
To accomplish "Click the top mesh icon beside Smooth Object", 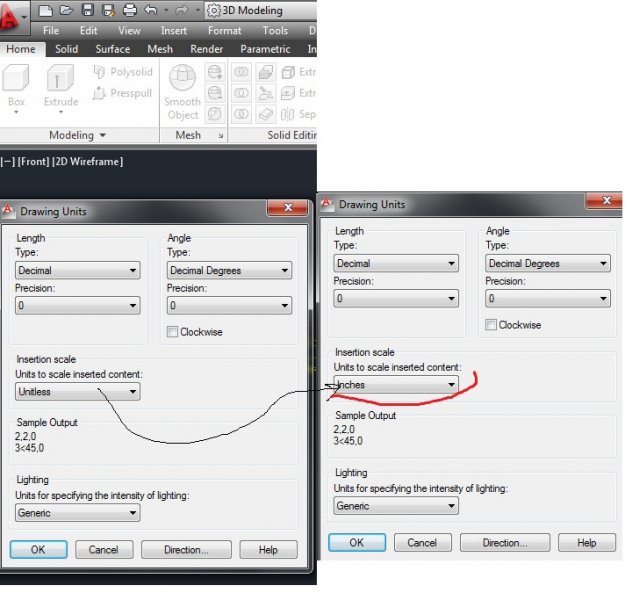I will (x=215, y=72).
